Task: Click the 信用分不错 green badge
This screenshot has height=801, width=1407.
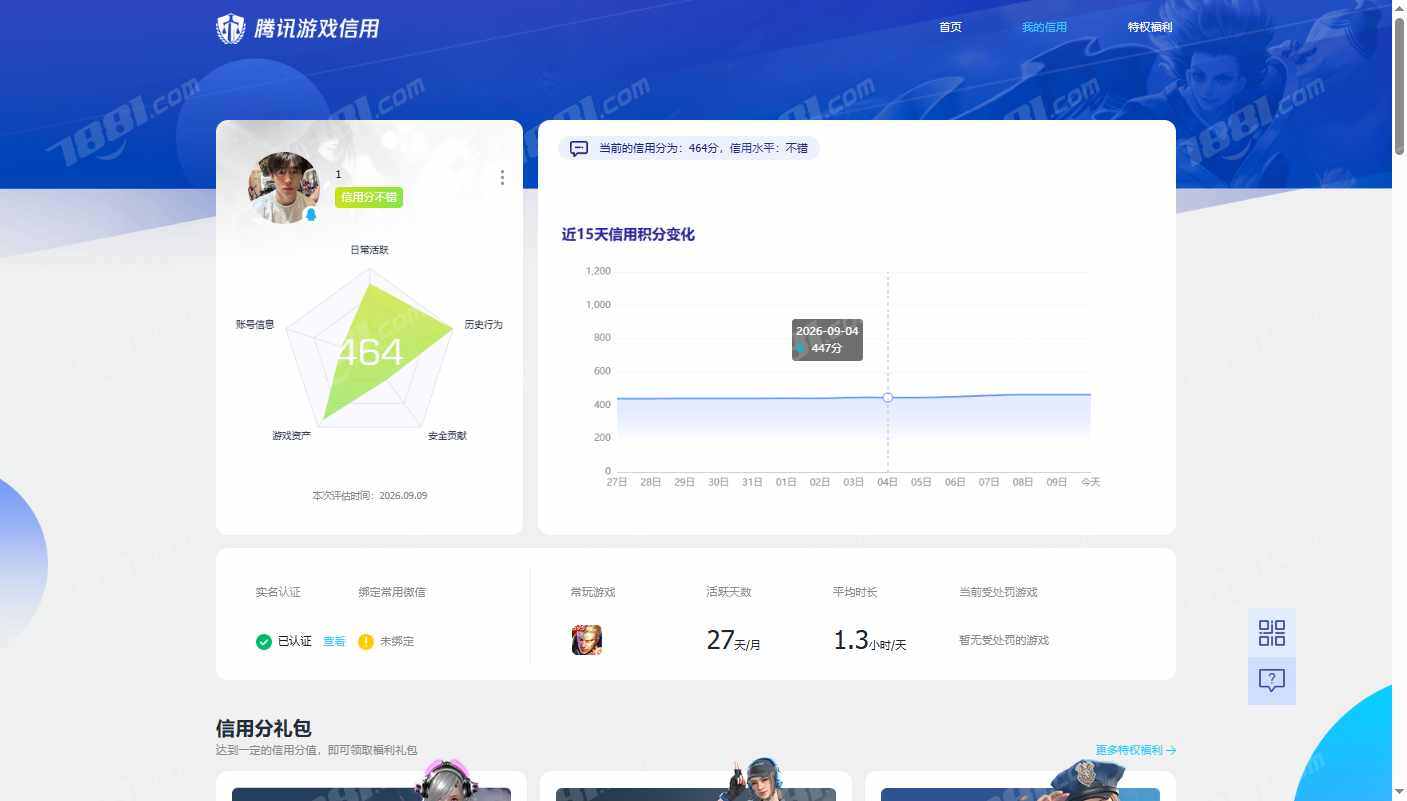Action: 369,198
